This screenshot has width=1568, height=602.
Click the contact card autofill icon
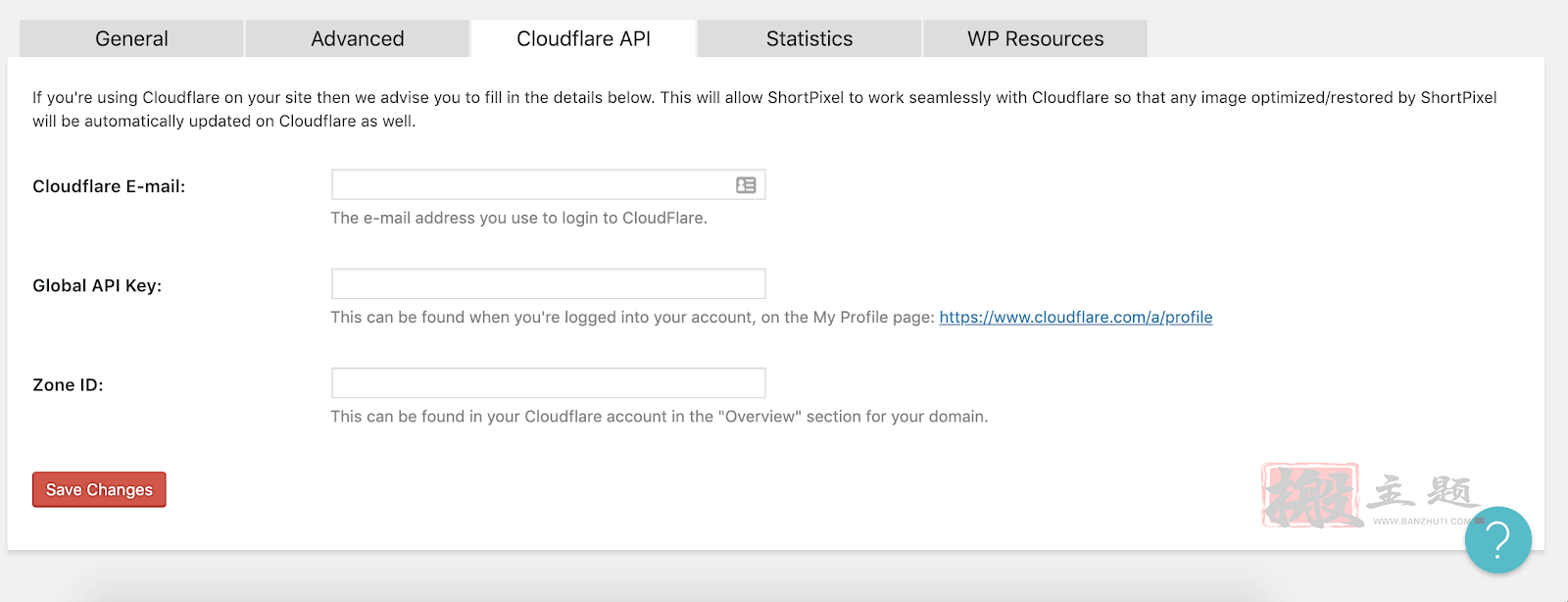pos(746,185)
